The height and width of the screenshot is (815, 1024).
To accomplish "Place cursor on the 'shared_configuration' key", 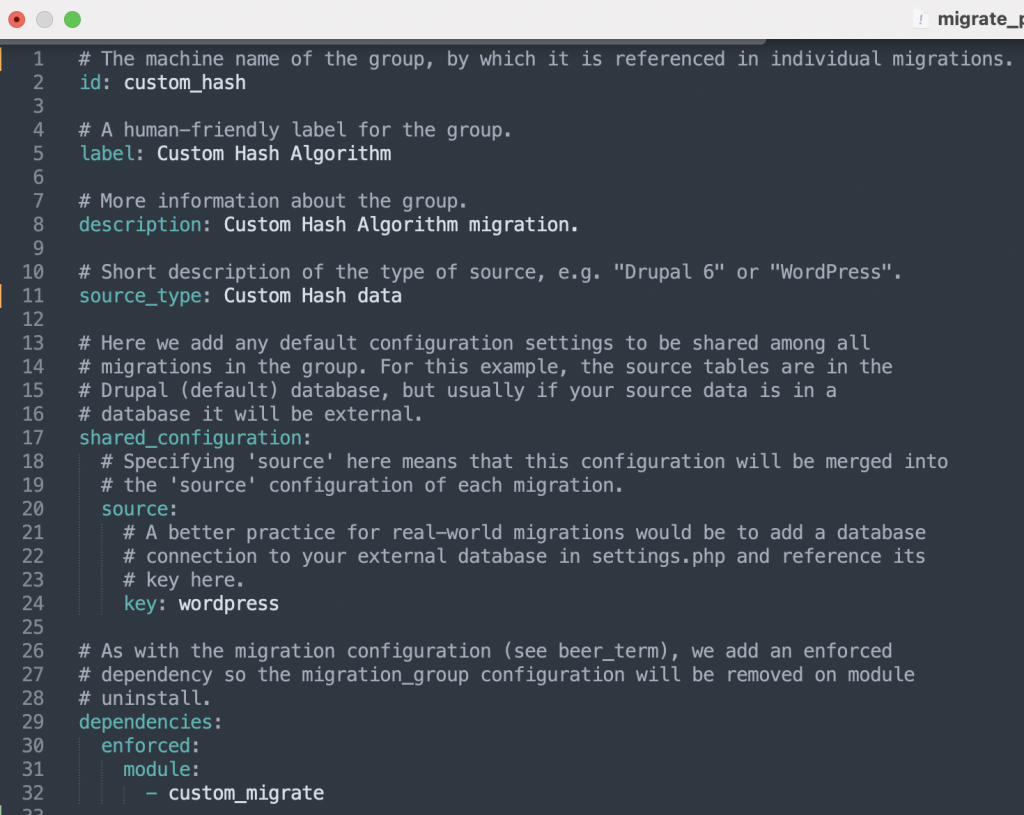I will coord(190,437).
